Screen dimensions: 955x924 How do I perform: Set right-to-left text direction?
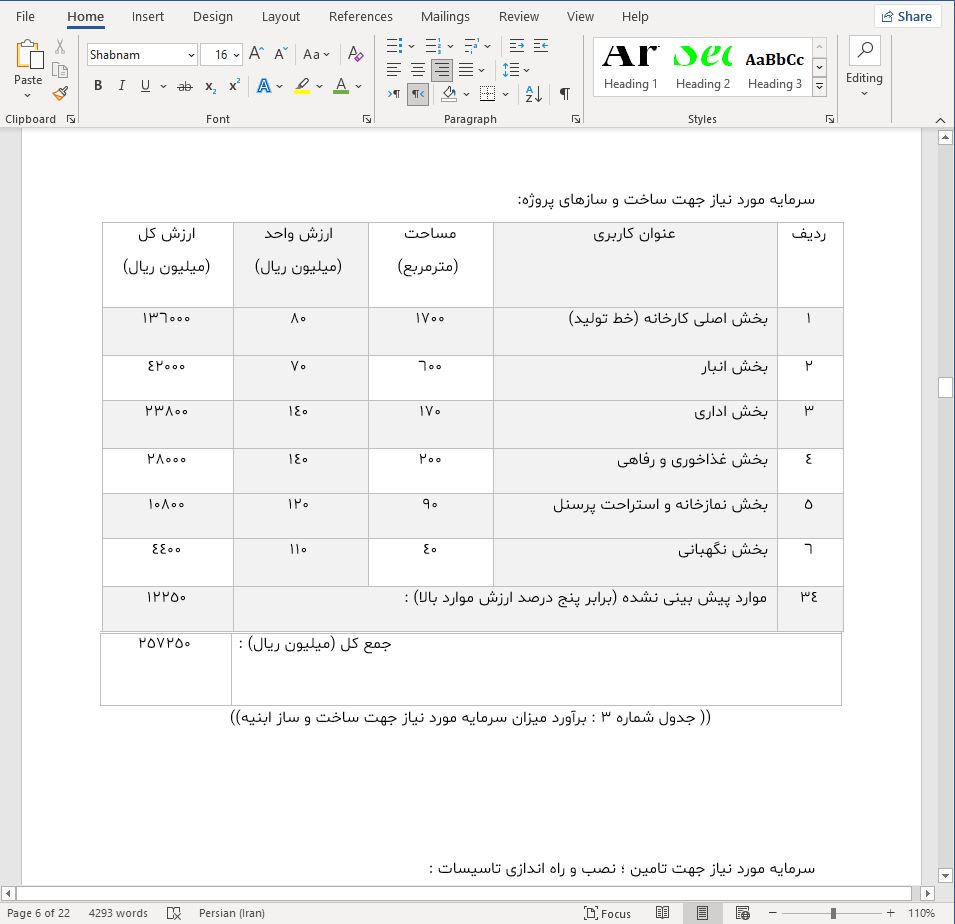[418, 94]
